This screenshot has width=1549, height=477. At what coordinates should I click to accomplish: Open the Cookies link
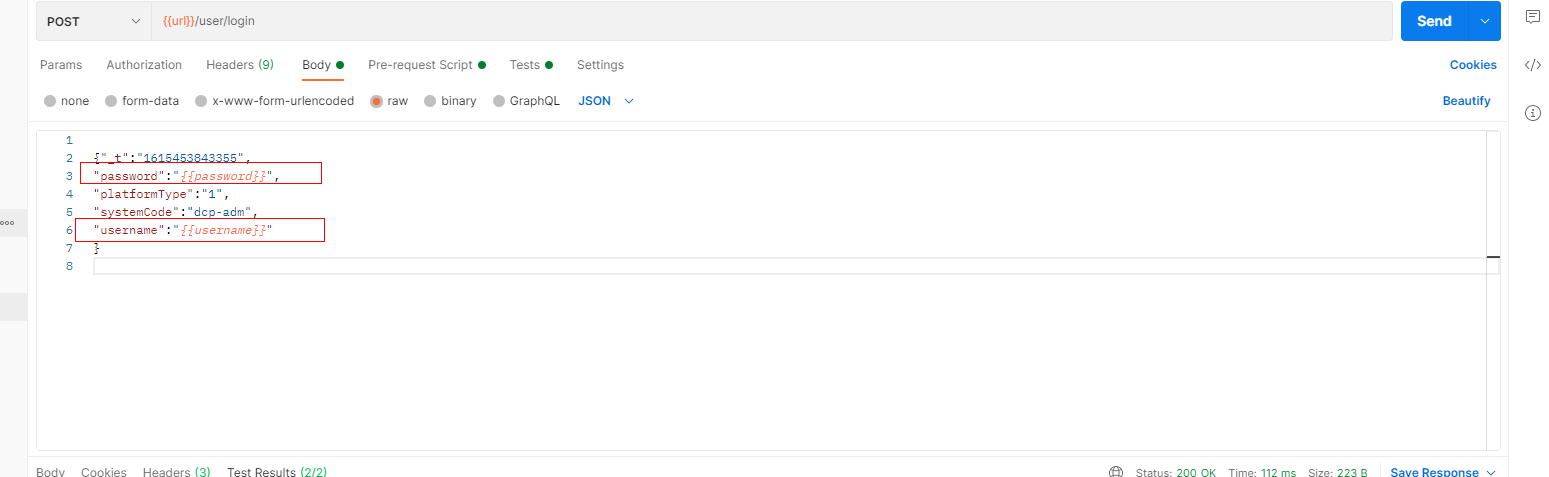point(1473,65)
